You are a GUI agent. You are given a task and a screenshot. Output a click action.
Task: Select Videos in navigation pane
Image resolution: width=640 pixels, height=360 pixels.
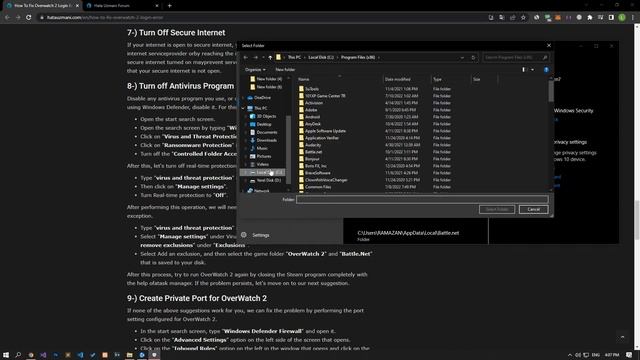click(x=262, y=164)
